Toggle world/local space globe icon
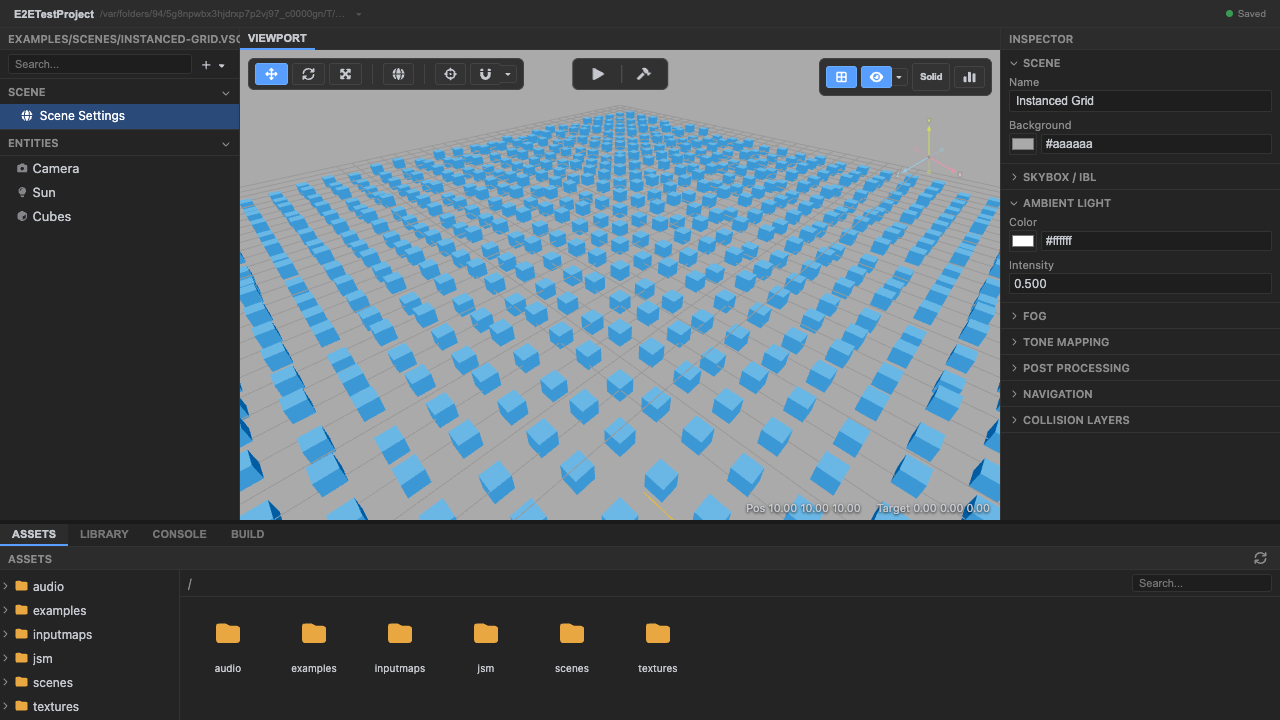This screenshot has width=1280, height=720. tap(398, 74)
